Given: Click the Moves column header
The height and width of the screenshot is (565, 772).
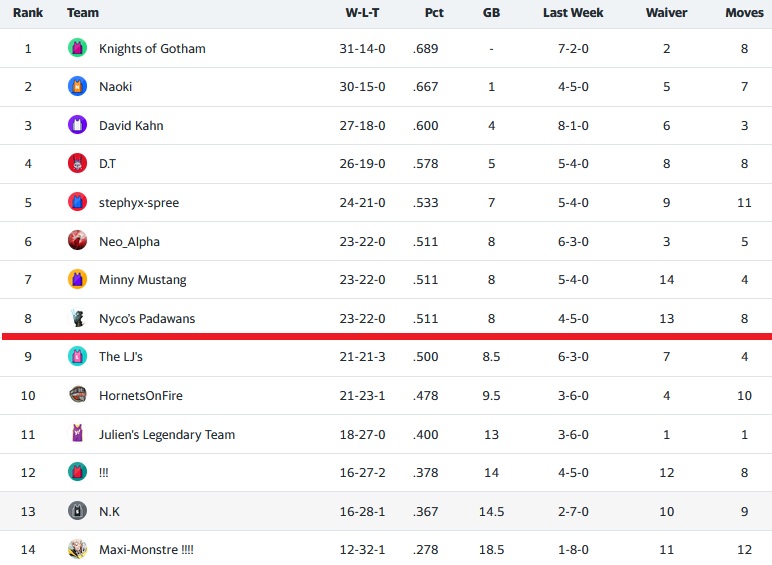Looking at the screenshot, I should (744, 13).
